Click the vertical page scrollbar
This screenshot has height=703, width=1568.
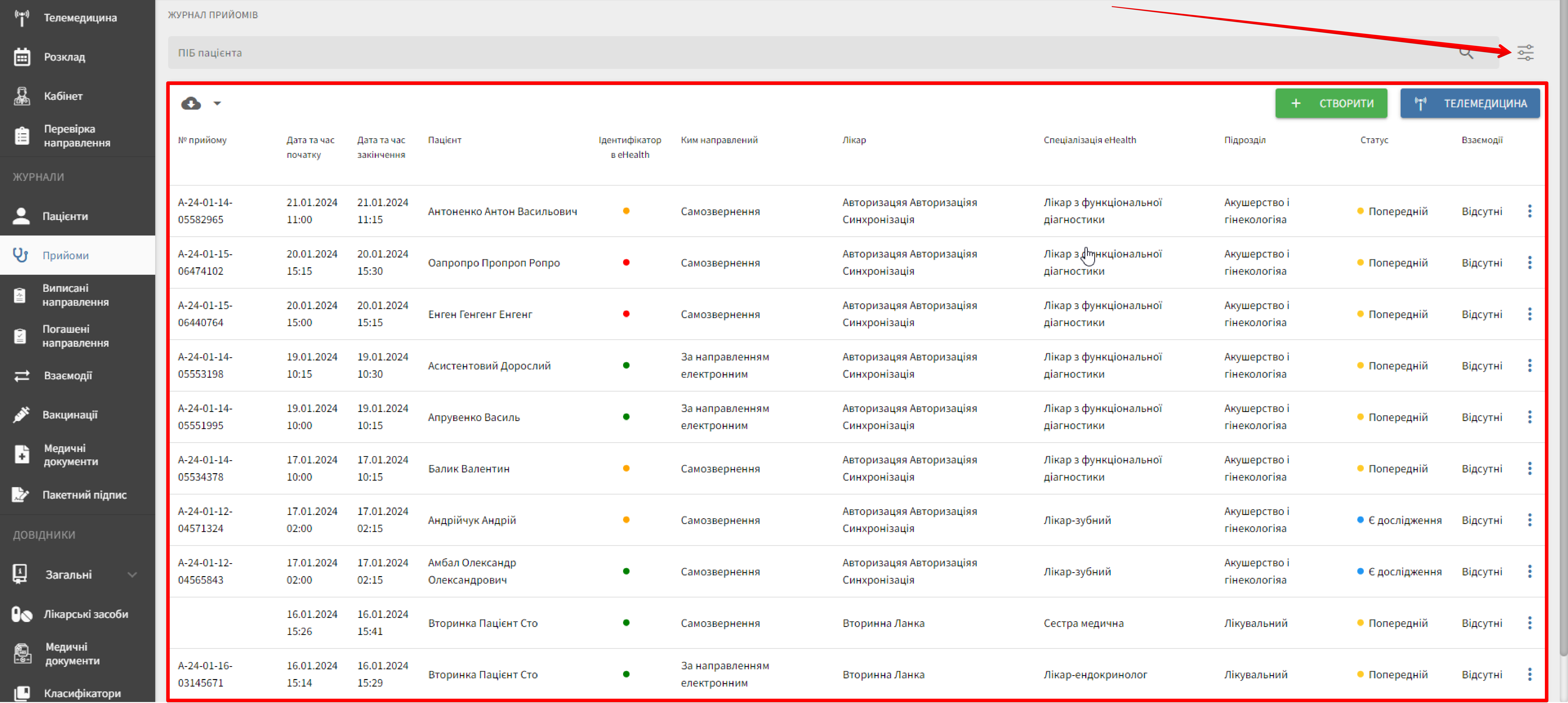(x=1564, y=329)
